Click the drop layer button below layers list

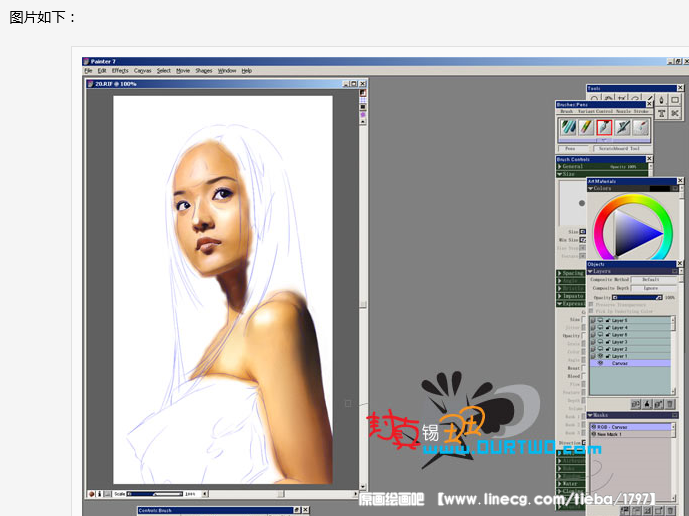click(647, 404)
